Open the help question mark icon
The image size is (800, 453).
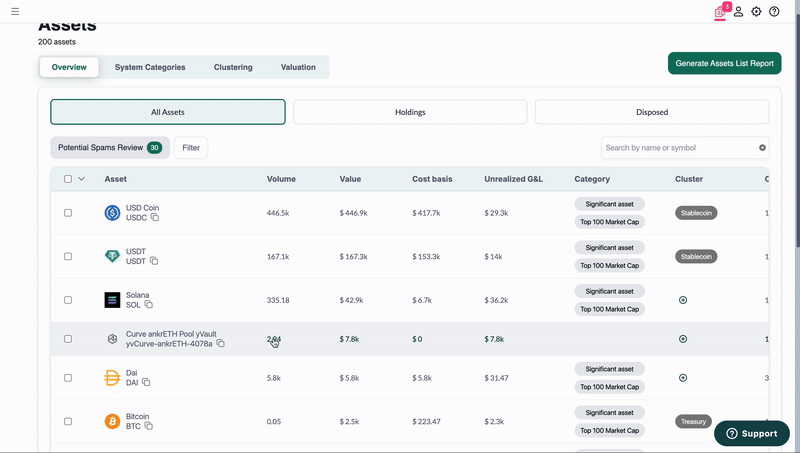point(774,11)
